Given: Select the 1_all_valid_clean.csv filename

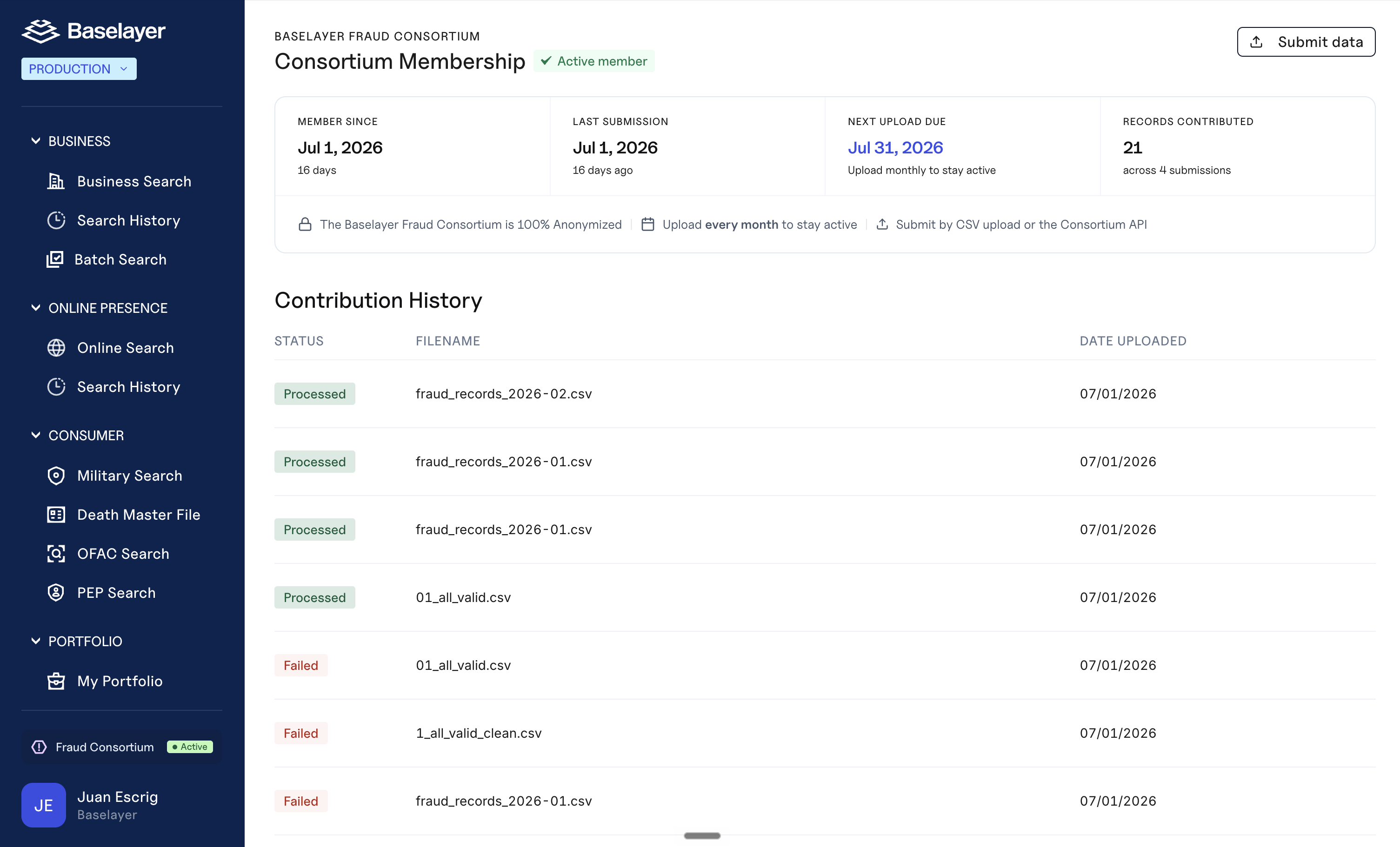Looking at the screenshot, I should click(x=479, y=733).
